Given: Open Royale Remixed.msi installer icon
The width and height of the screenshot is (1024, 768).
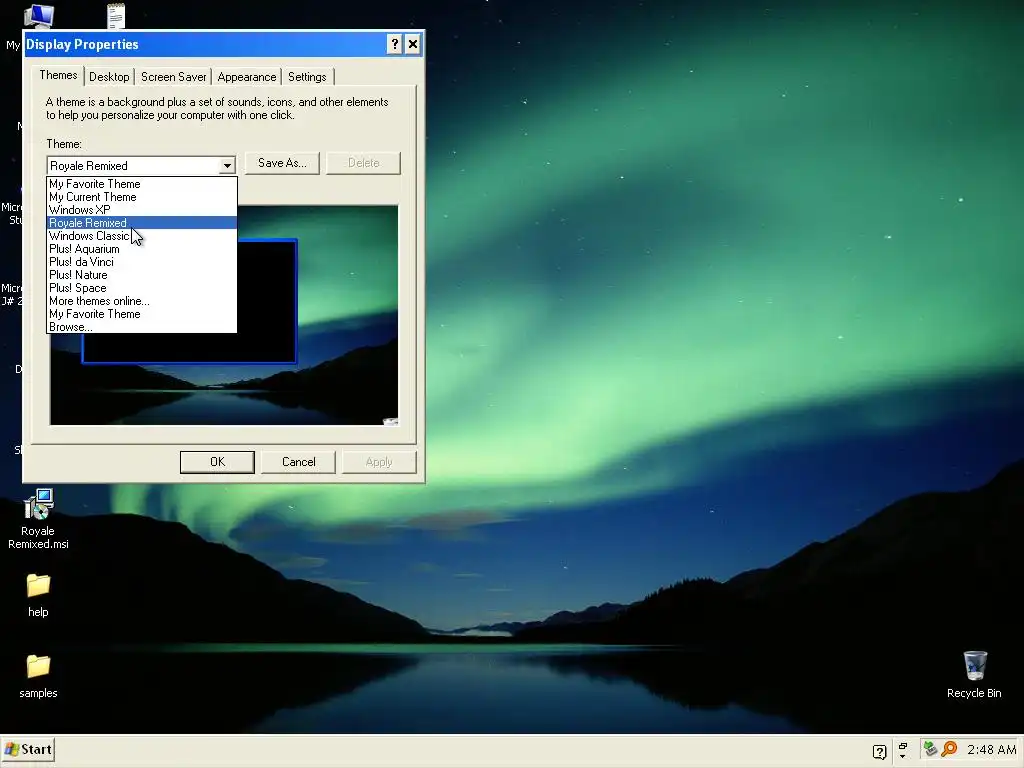Looking at the screenshot, I should 38,519.
